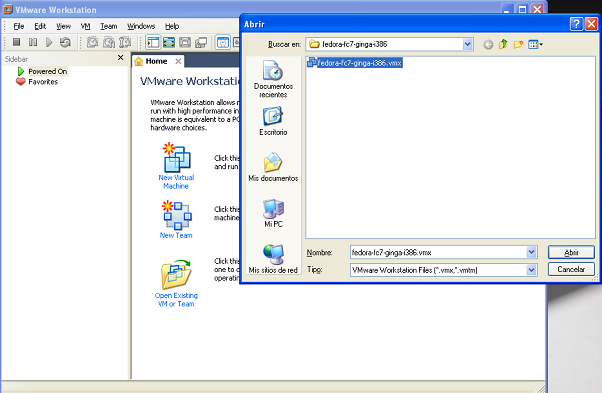This screenshot has height=393, width=602.
Task: Open the View menu
Action: (x=63, y=26)
